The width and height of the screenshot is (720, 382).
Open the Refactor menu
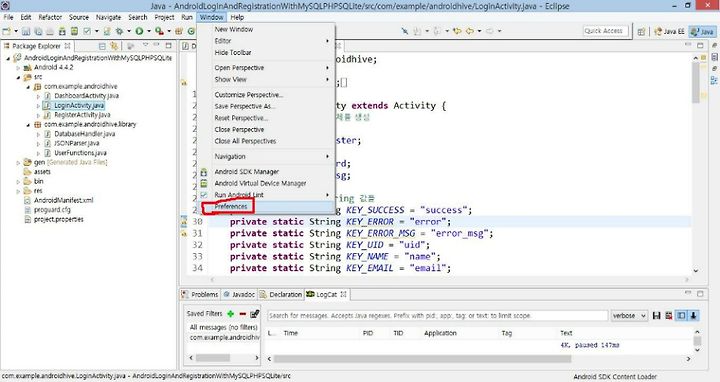coord(50,17)
